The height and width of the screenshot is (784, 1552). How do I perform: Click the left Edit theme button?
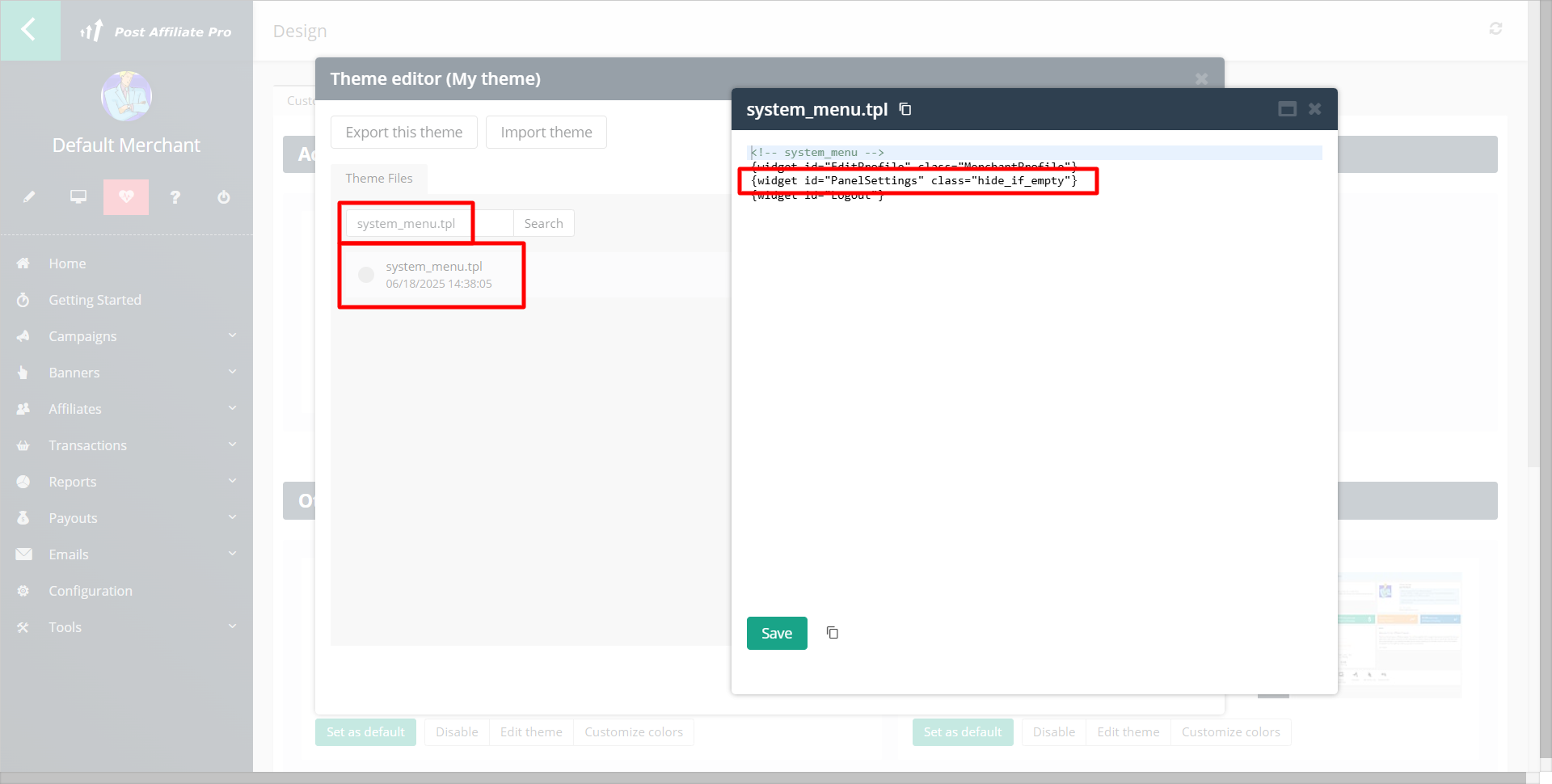click(x=531, y=732)
